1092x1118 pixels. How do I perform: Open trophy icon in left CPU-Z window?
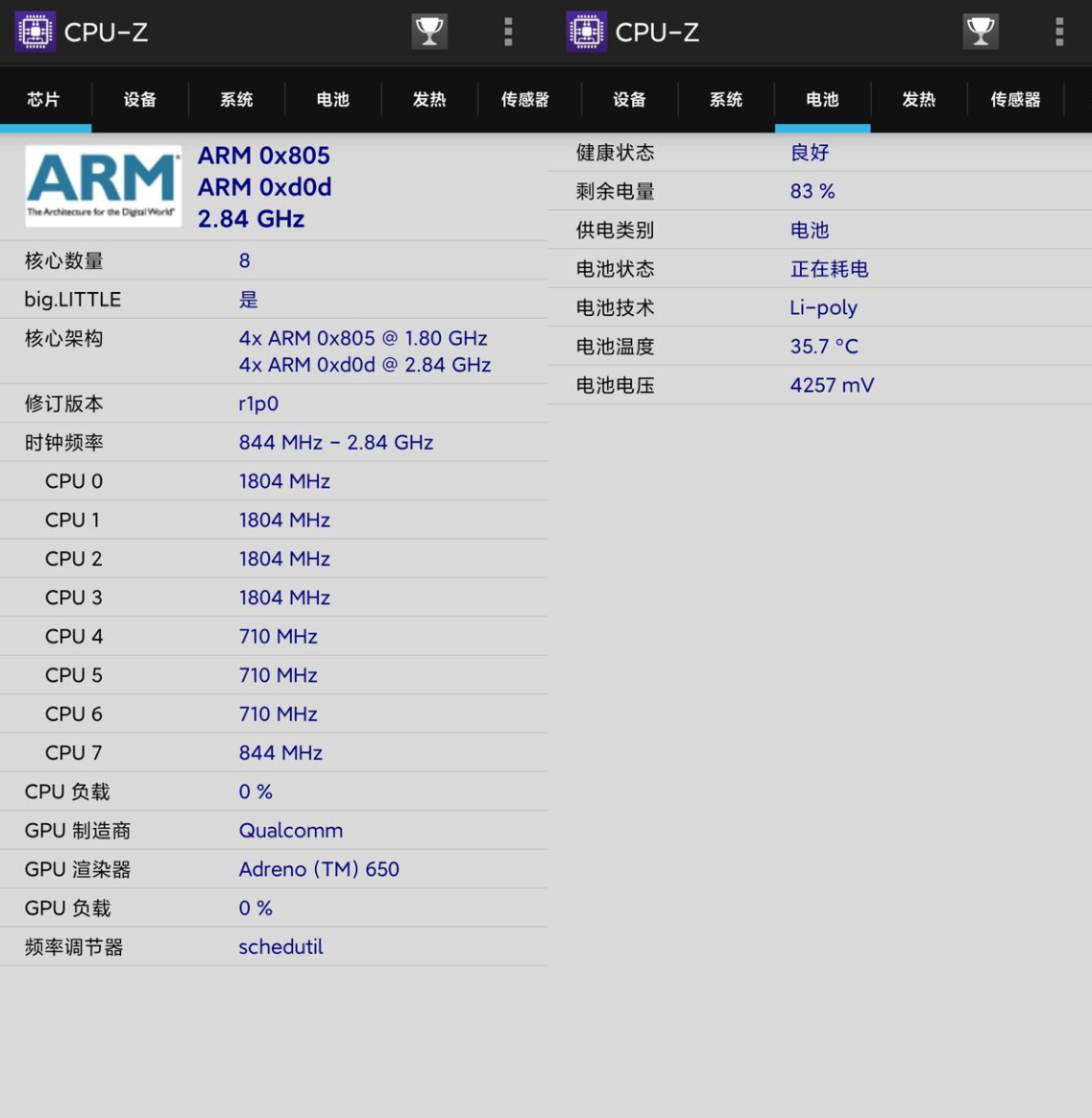point(429,32)
